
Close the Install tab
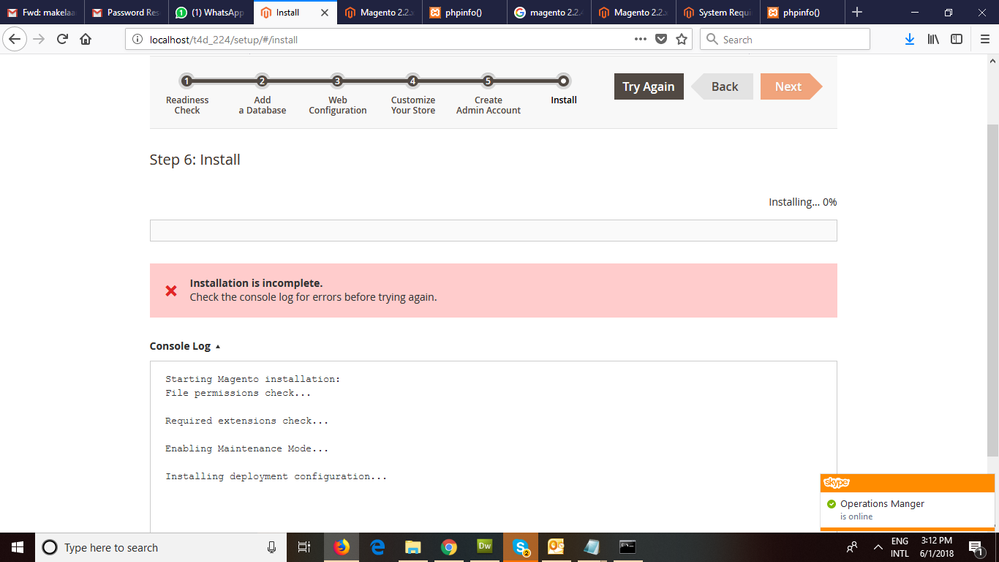[x=324, y=12]
